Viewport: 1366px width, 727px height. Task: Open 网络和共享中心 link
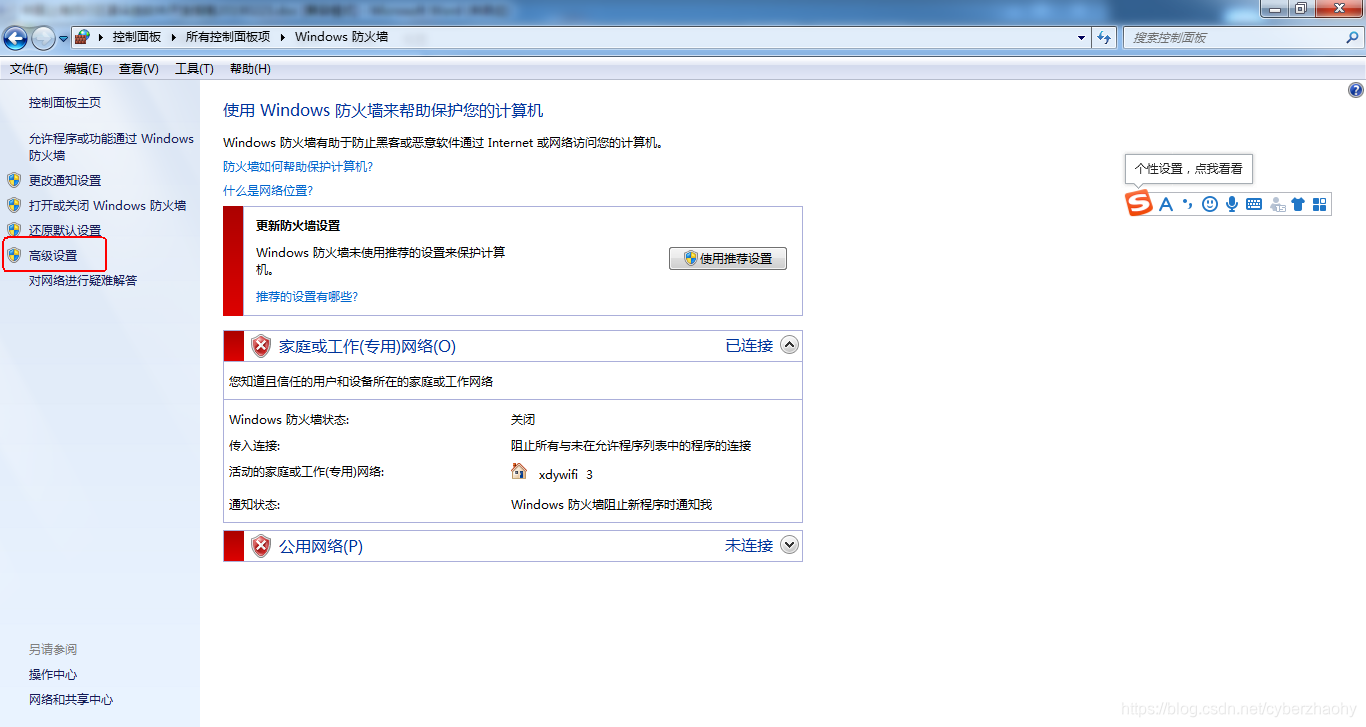(x=71, y=700)
